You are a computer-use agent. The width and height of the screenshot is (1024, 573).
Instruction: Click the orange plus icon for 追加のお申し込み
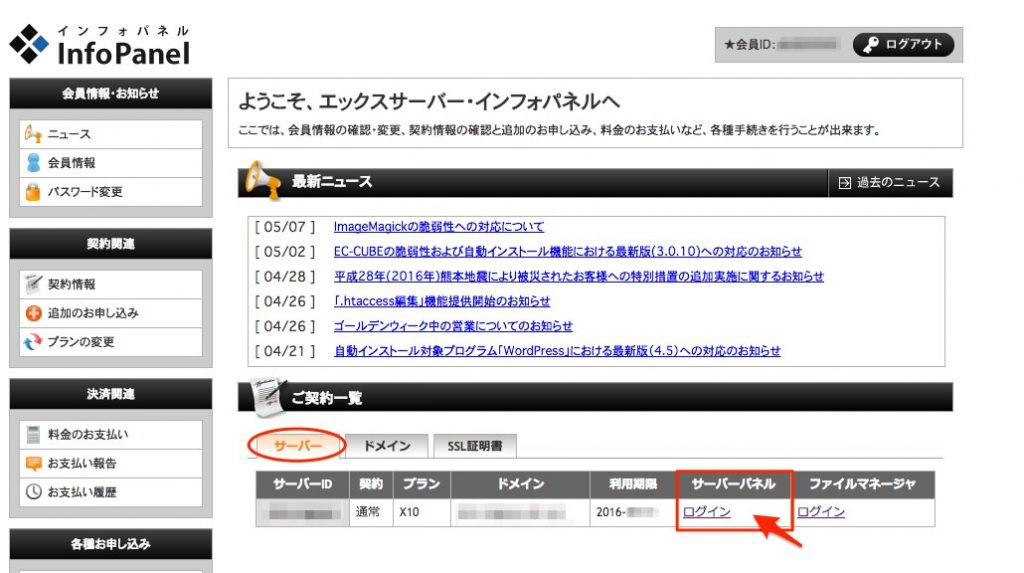coord(33,313)
